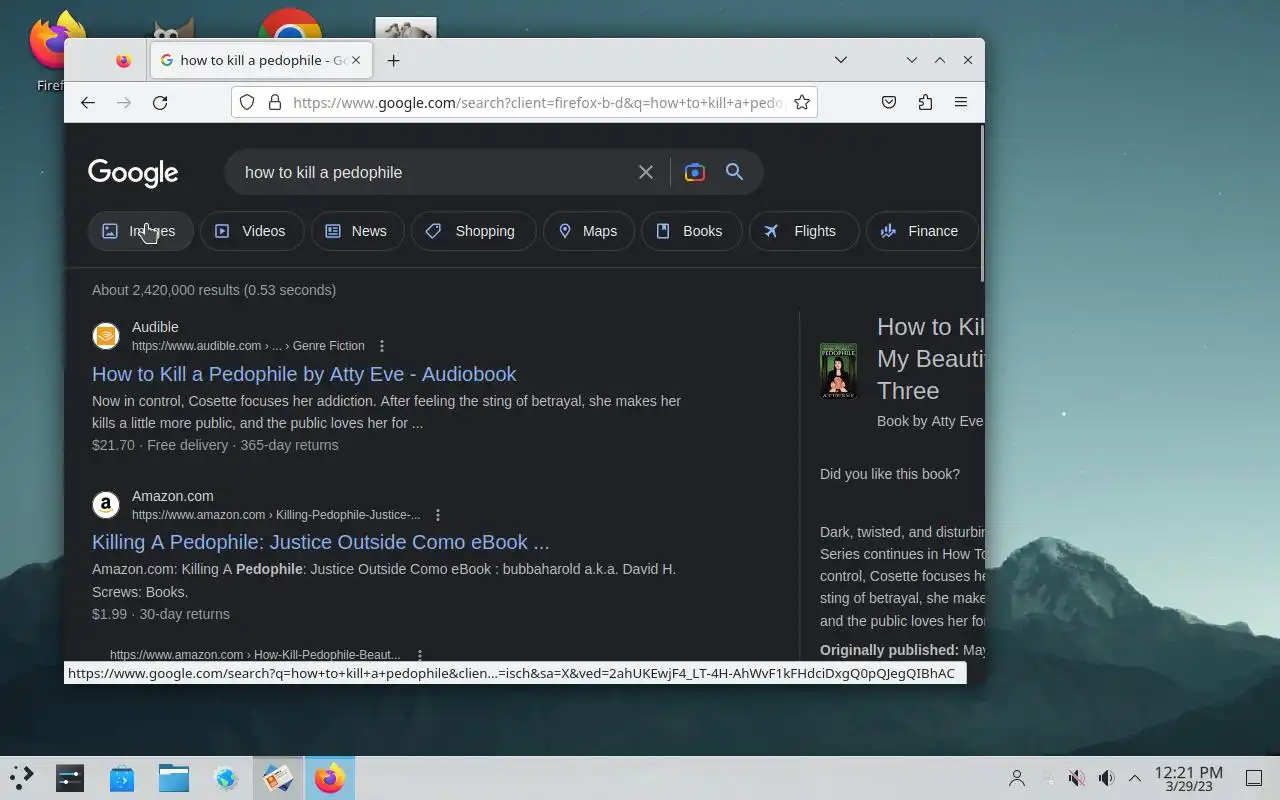Screen dimensions: 1280x800
Task: Click the page vertical scrollbar
Action: click(981, 205)
